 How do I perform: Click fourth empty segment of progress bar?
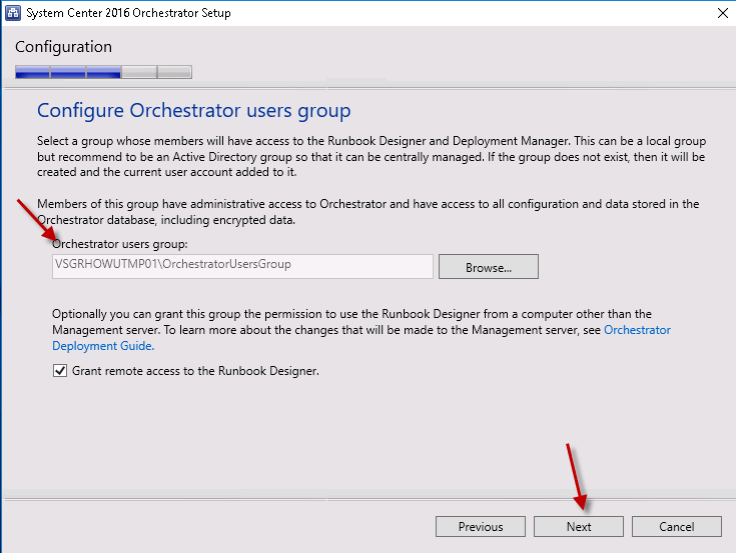click(139, 72)
